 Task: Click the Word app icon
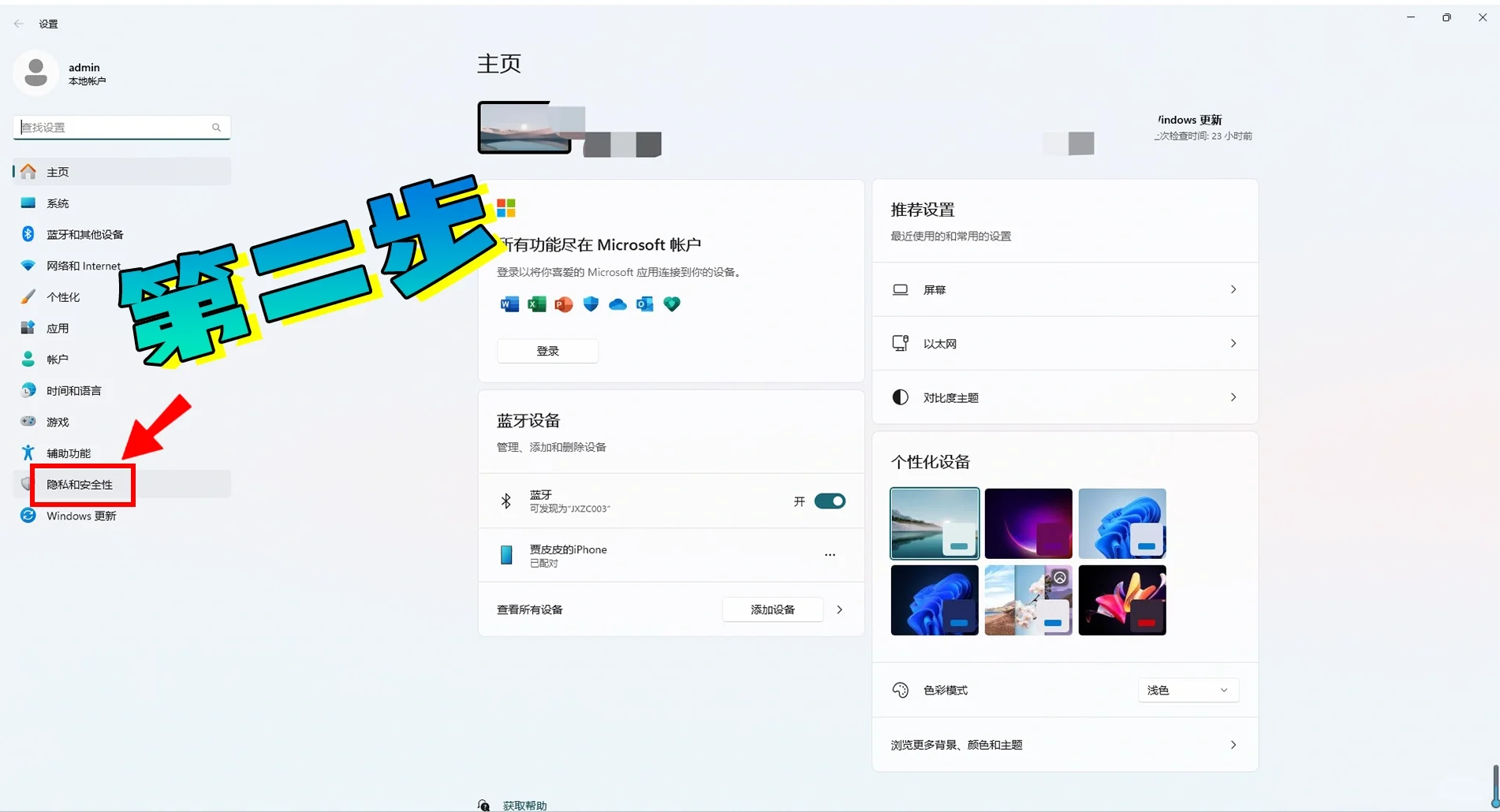pyautogui.click(x=509, y=304)
